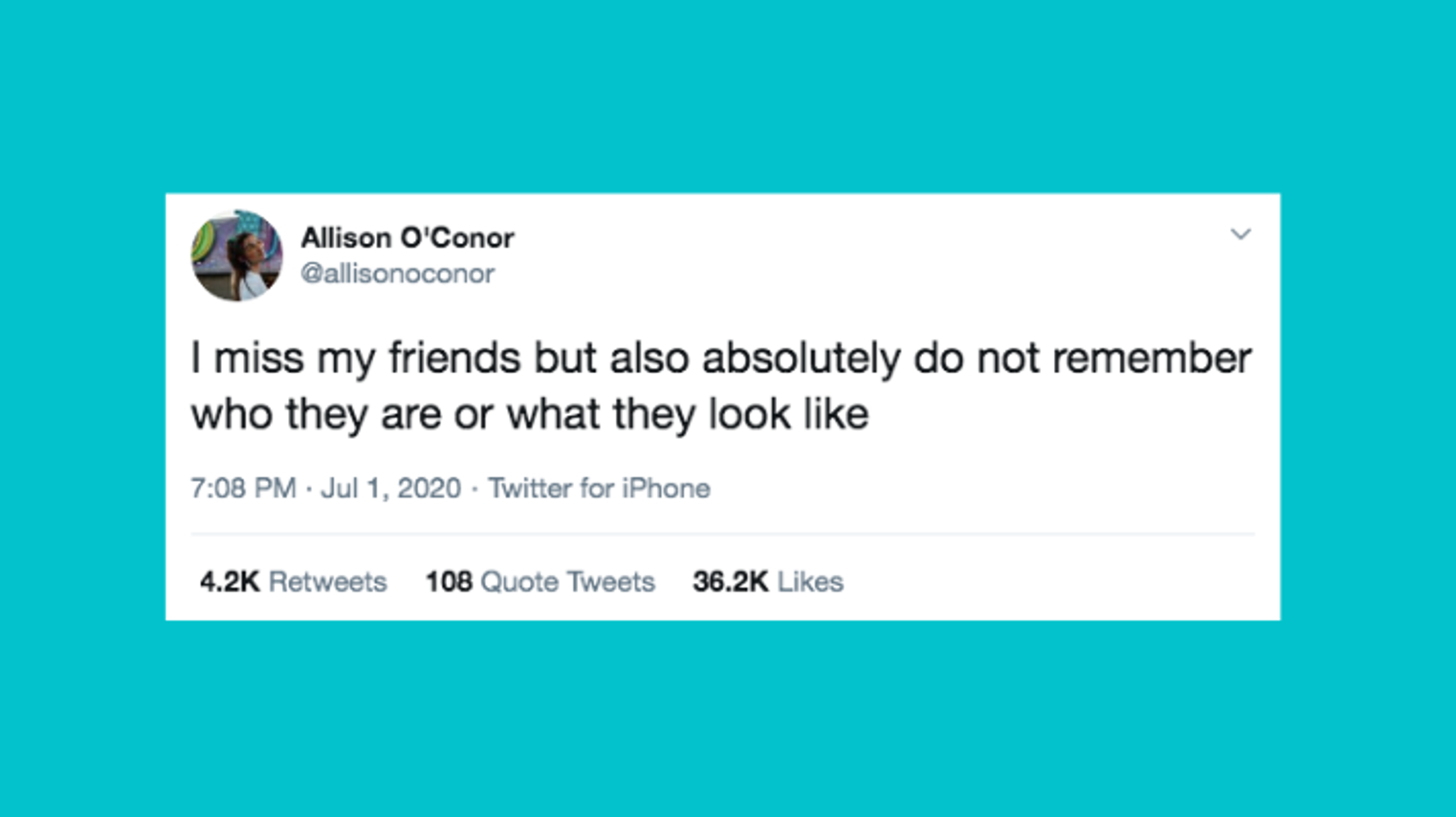Image resolution: width=1456 pixels, height=817 pixels.
Task: Click the 7:08 PM time text
Action: tap(242, 487)
